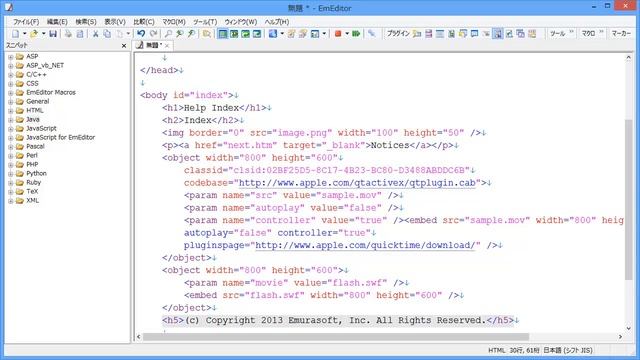The image size is (640, 360).
Task: Select the Ruby snippets folder
Action: point(33,182)
